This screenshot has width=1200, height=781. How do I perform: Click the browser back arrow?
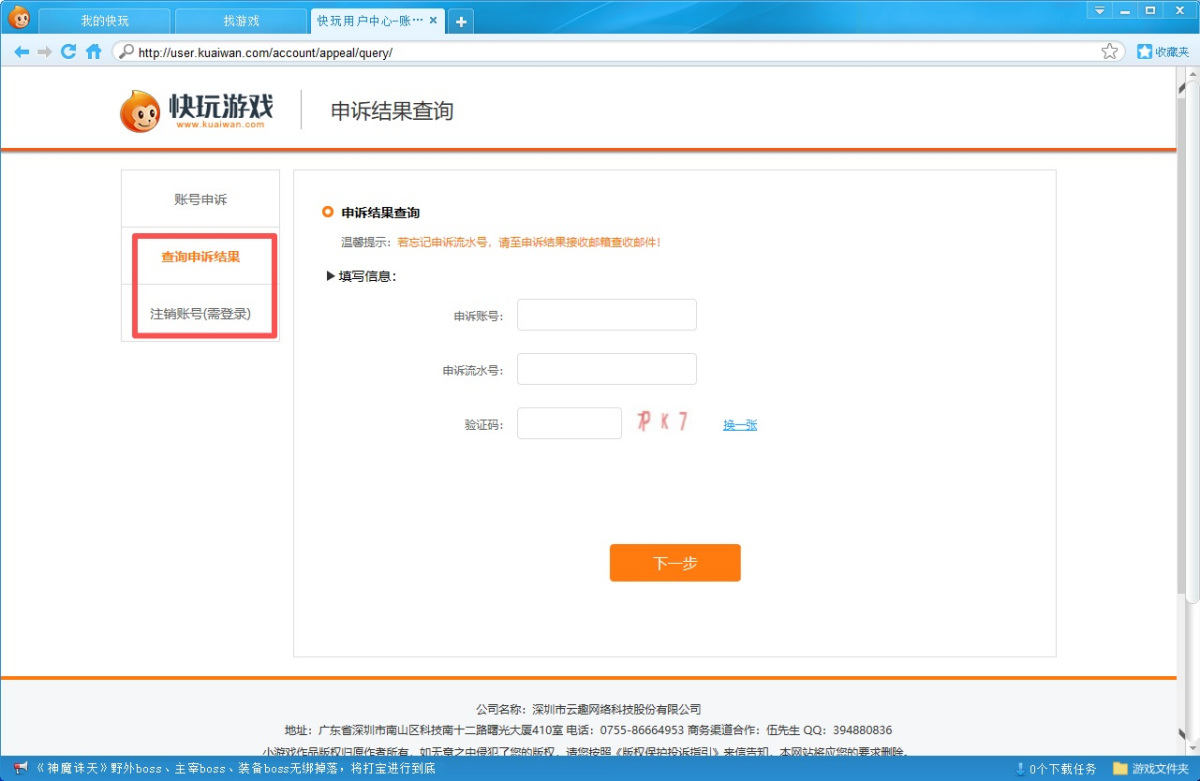click(x=21, y=52)
